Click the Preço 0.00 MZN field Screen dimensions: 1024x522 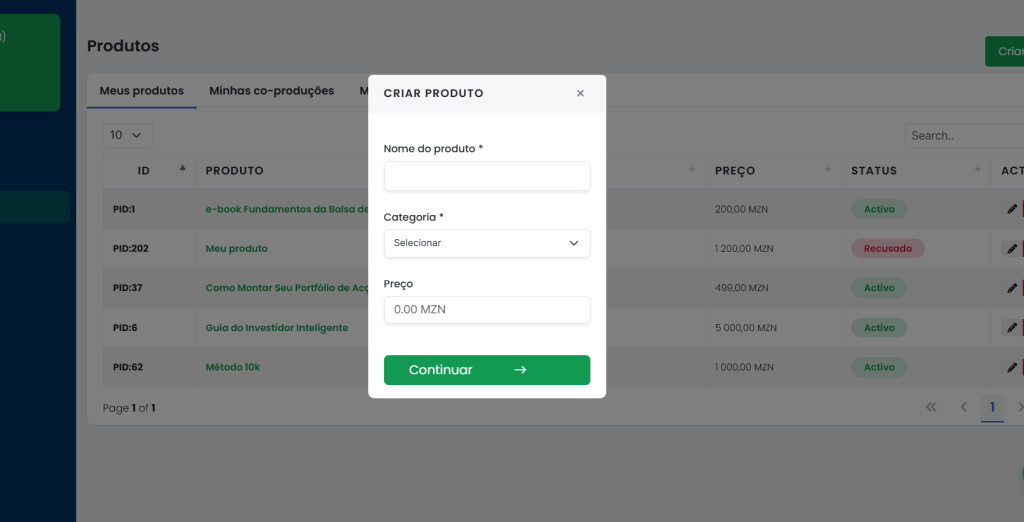[486, 310]
